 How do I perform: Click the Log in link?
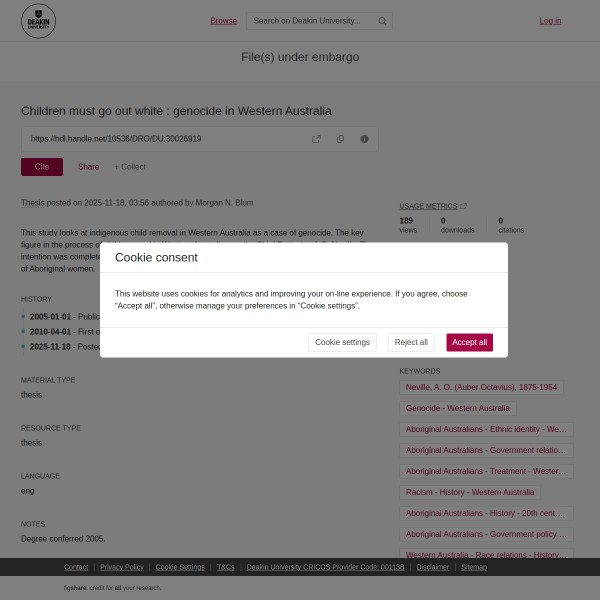(550, 21)
